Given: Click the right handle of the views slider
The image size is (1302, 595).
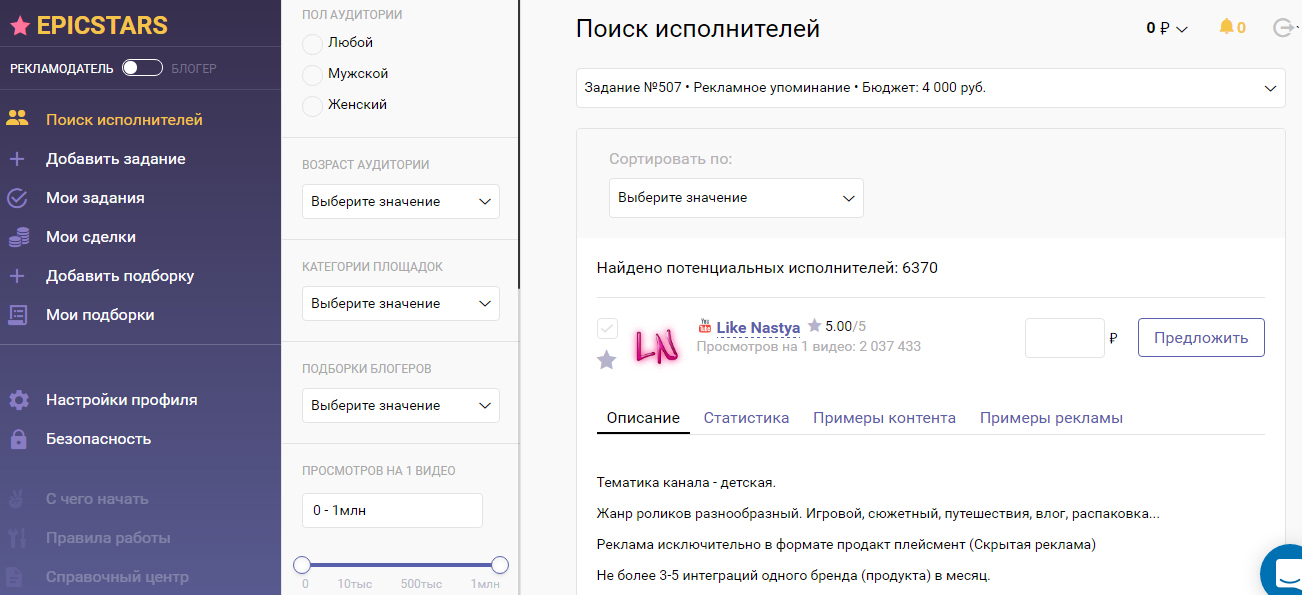Looking at the screenshot, I should coord(500,565).
